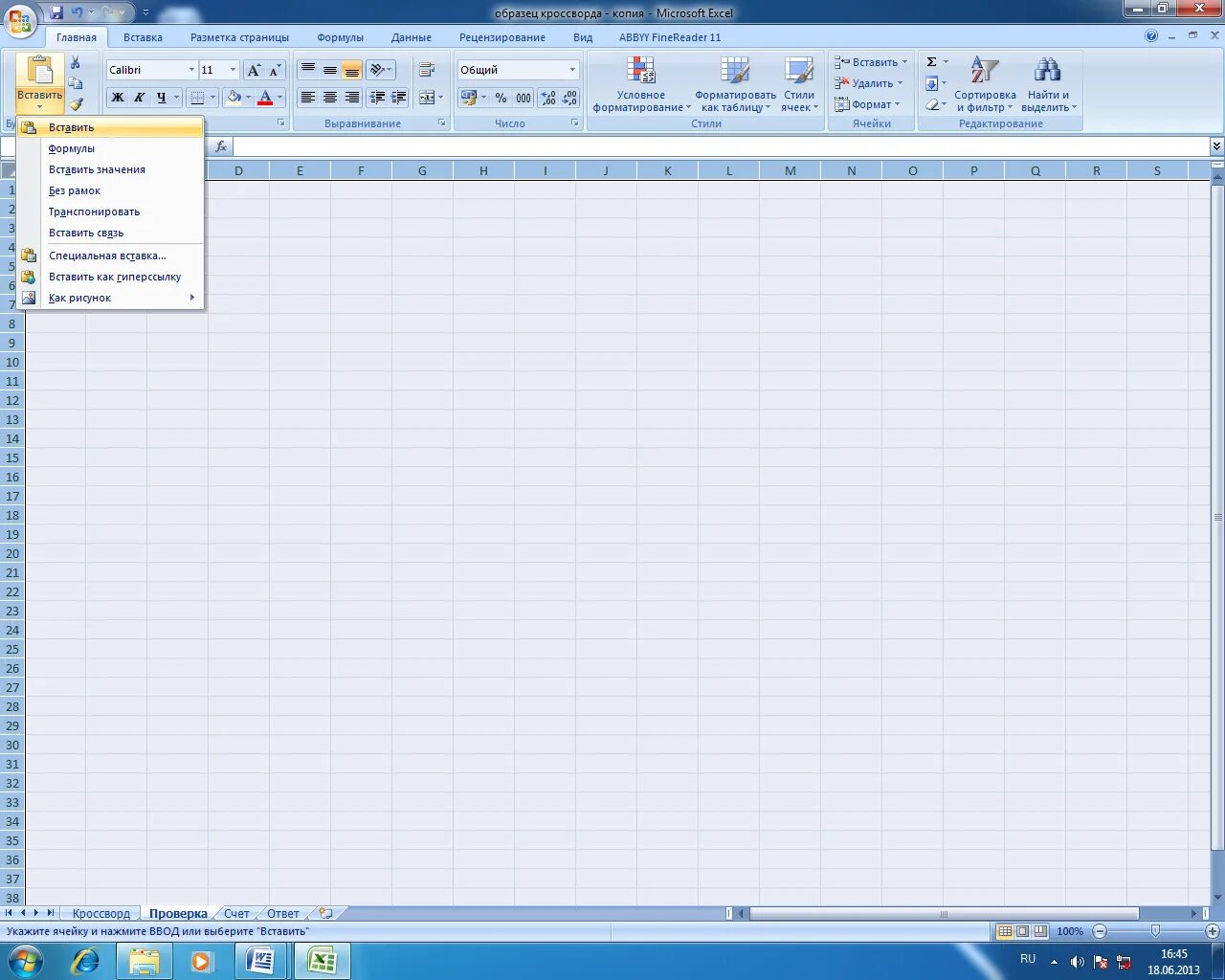Image resolution: width=1225 pixels, height=980 pixels.
Task: Align text to the top
Action: [x=308, y=70]
